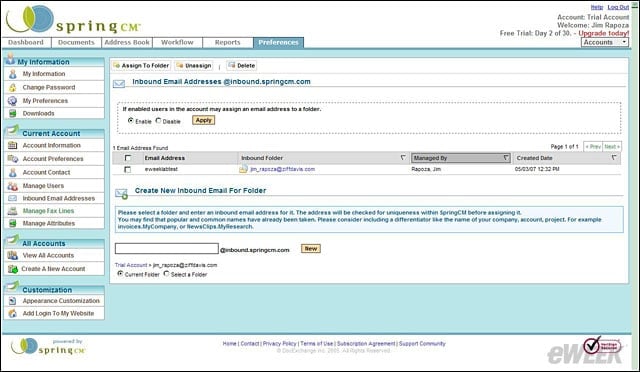This screenshot has width=640, height=372.
Task: Click the Privacy Policy footer link
Action: [280, 344]
